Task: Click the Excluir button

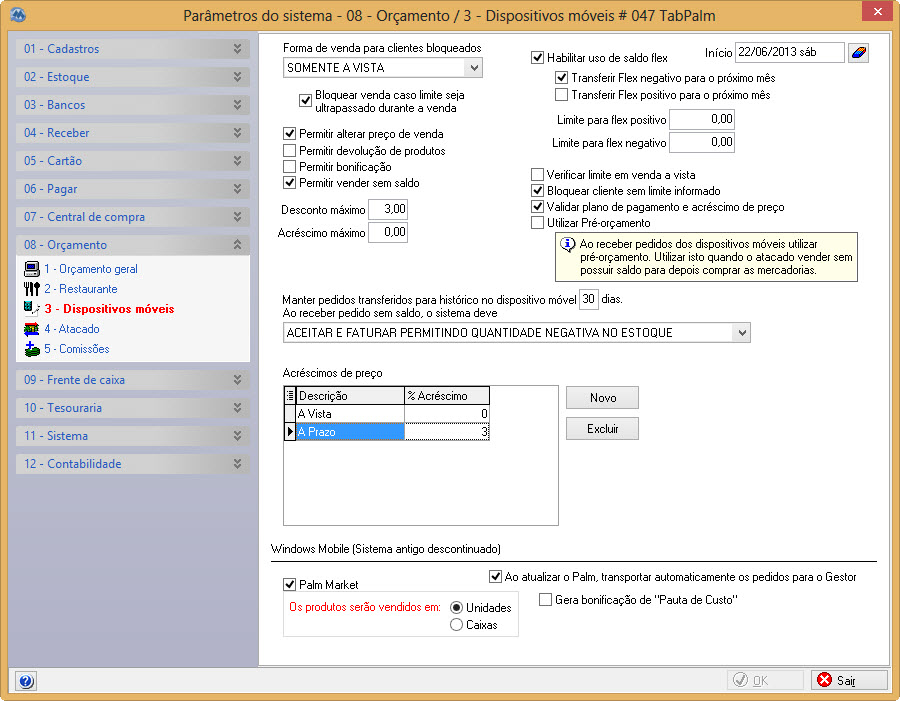Action: [602, 429]
